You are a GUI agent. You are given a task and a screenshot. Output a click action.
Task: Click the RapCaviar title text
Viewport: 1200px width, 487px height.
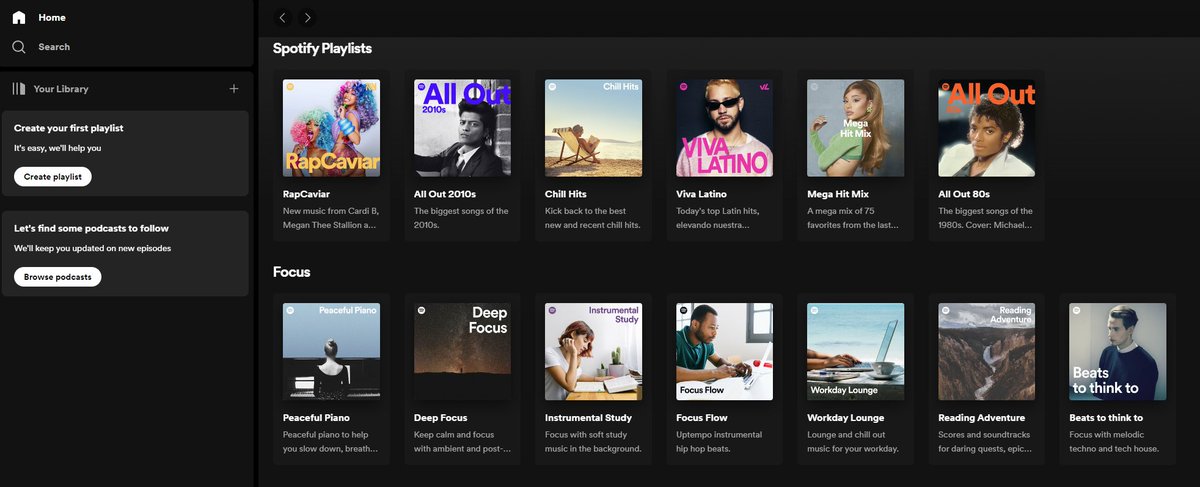[307, 194]
